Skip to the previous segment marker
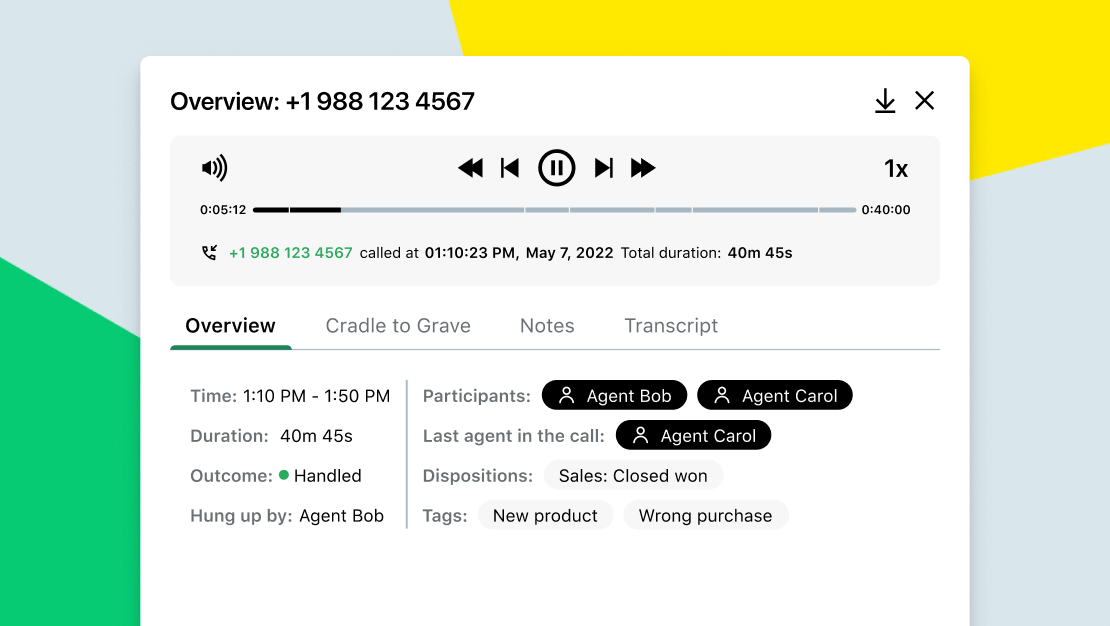1110x626 pixels. click(x=510, y=168)
